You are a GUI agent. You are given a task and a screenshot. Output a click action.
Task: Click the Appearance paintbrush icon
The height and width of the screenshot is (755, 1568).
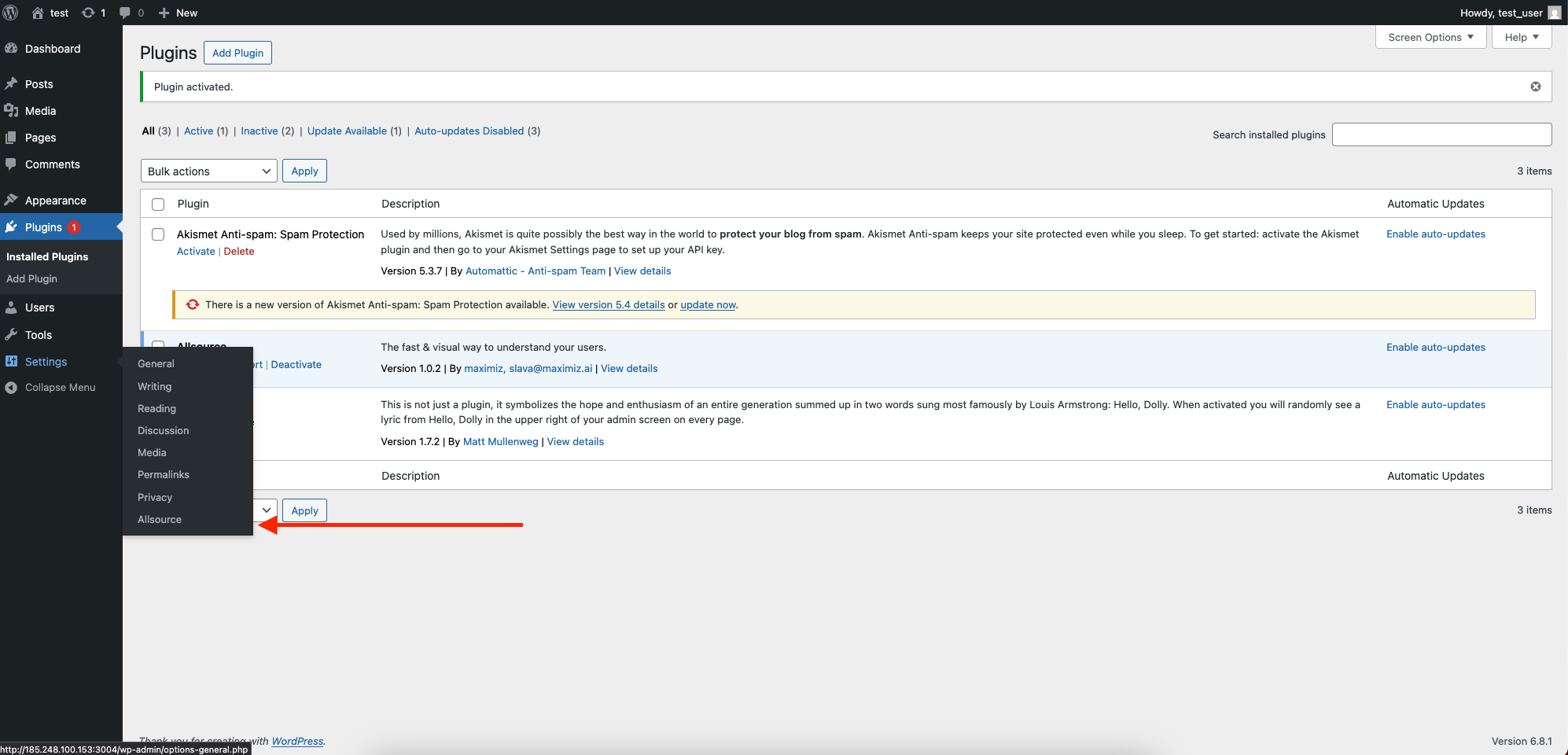click(11, 200)
